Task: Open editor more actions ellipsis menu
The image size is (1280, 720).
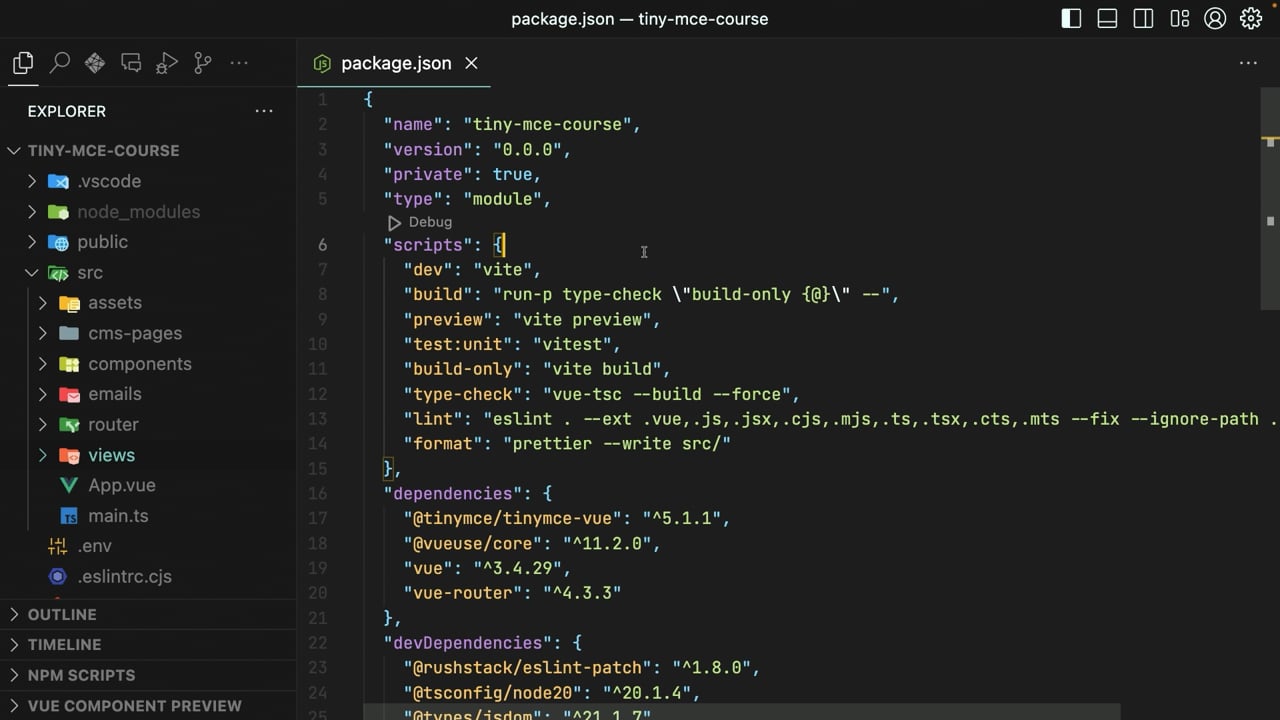Action: (1248, 63)
